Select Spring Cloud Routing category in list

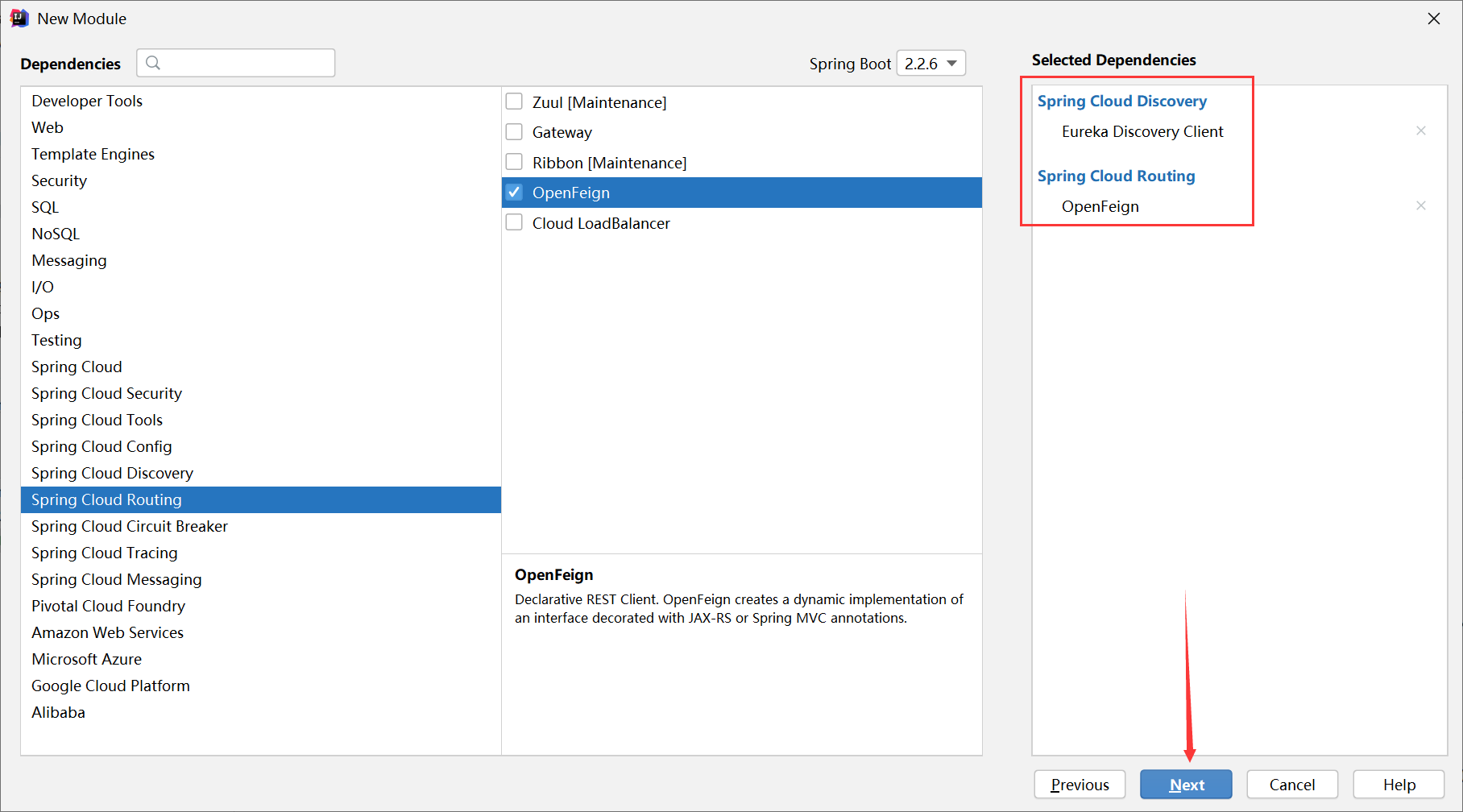[x=261, y=499]
